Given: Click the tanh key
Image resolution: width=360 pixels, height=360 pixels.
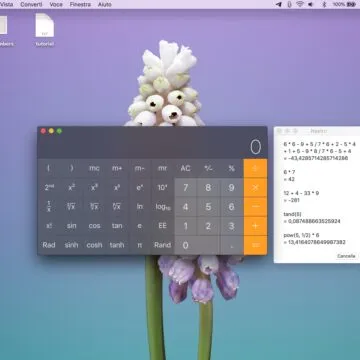Looking at the screenshot, I should click(x=117, y=245).
